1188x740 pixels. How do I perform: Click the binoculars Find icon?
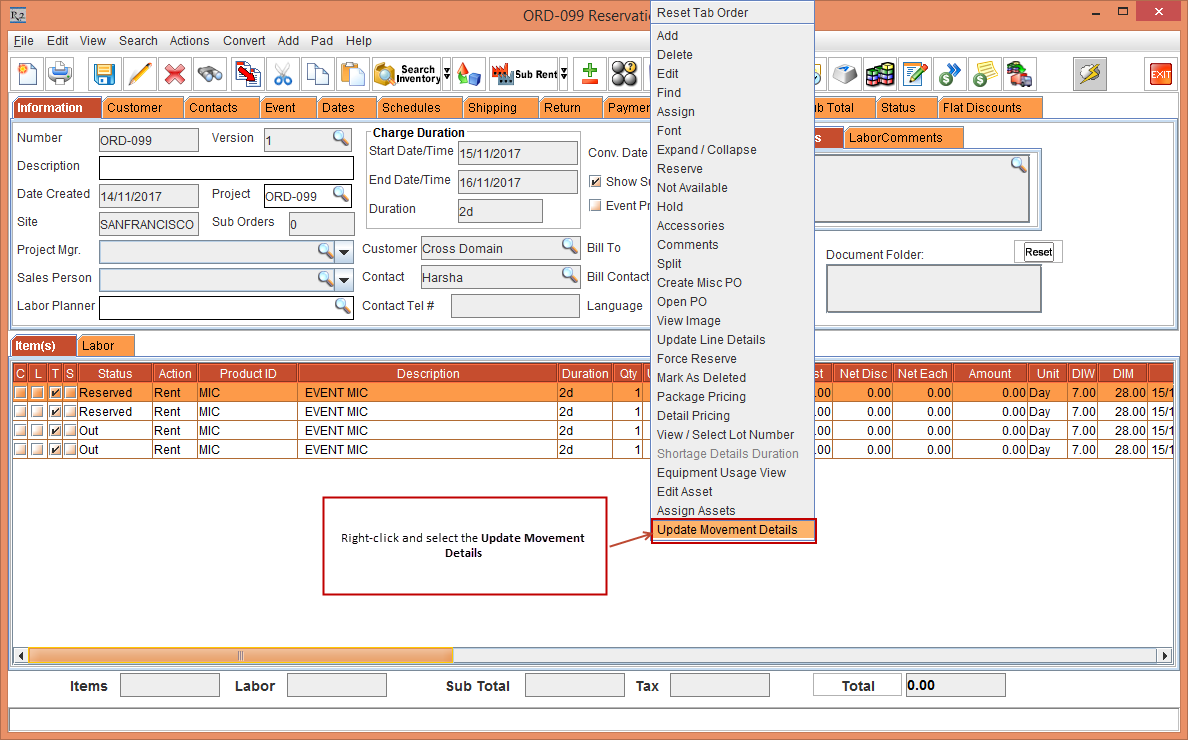pyautogui.click(x=210, y=74)
